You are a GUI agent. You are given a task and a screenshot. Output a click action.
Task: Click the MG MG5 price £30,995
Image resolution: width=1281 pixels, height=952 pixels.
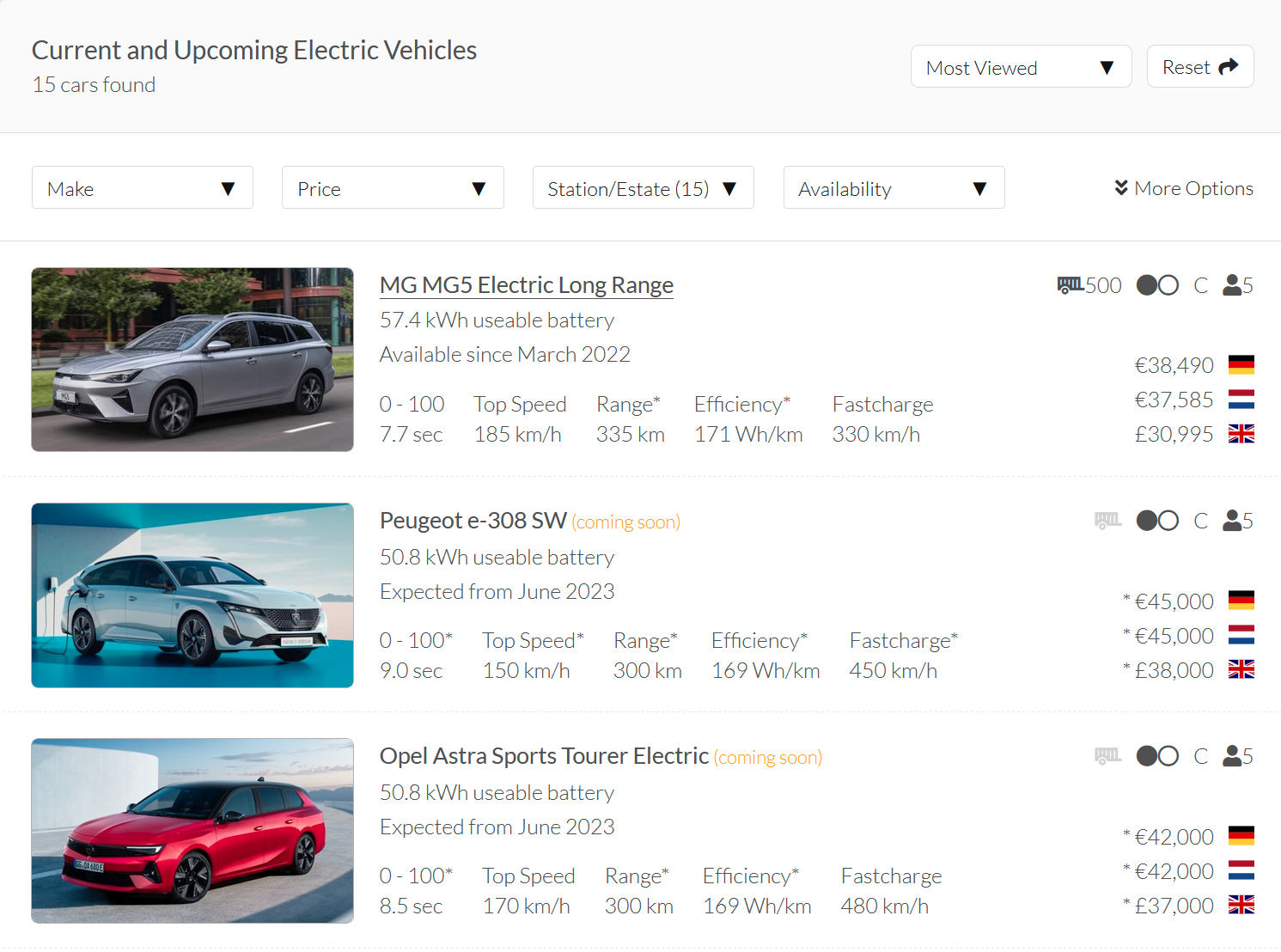click(x=1174, y=434)
